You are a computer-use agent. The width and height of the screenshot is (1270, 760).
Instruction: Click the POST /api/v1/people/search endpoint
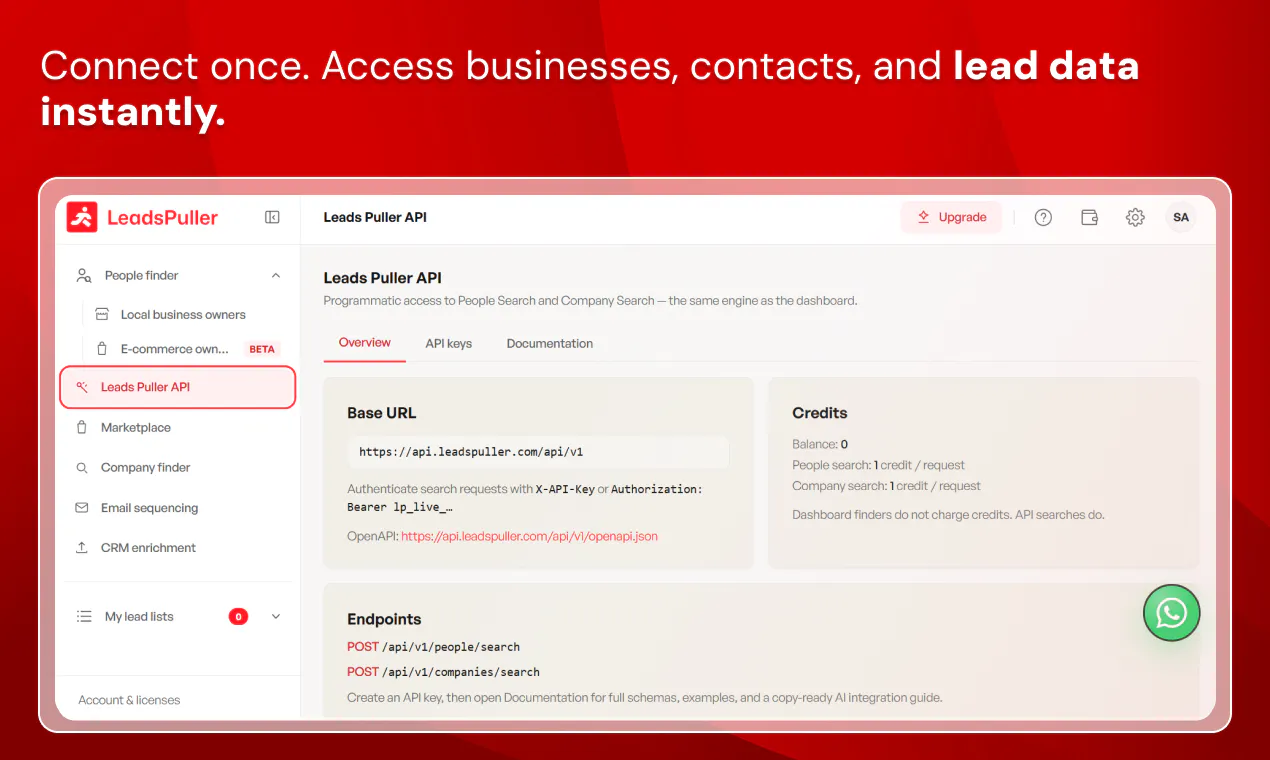pyautogui.click(x=433, y=647)
